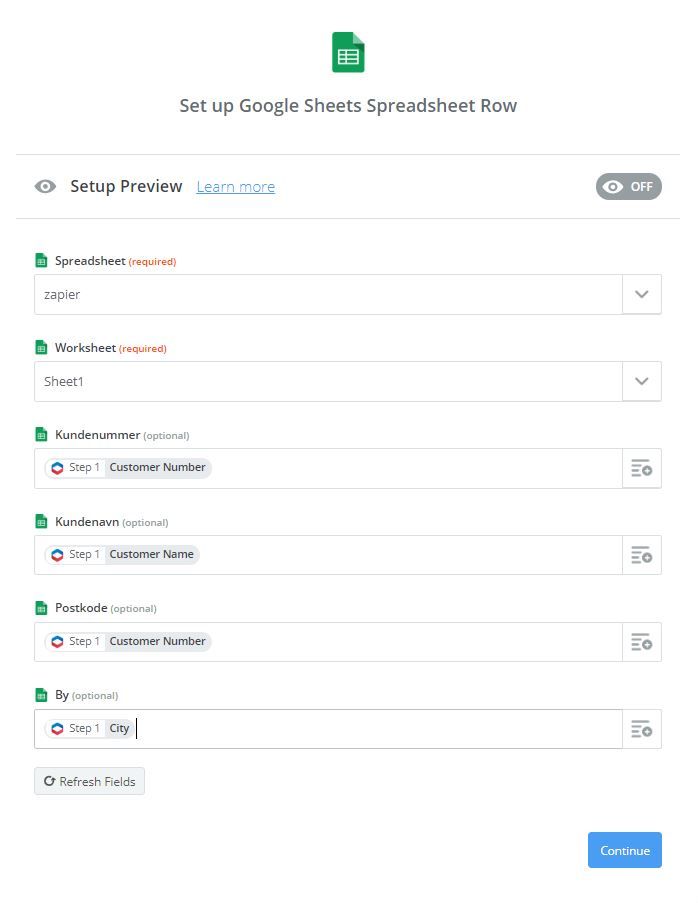Click the sheet icon next to Spreadsheet label
This screenshot has height=903, width=698.
(x=41, y=261)
